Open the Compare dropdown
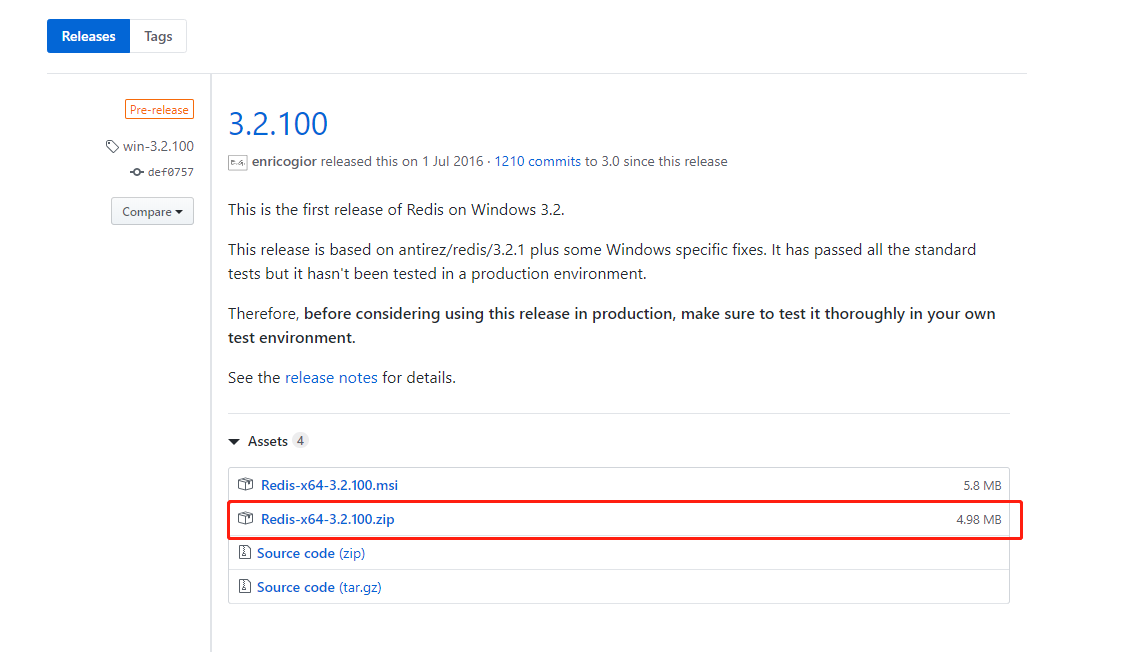This screenshot has width=1139, height=670. (x=152, y=211)
